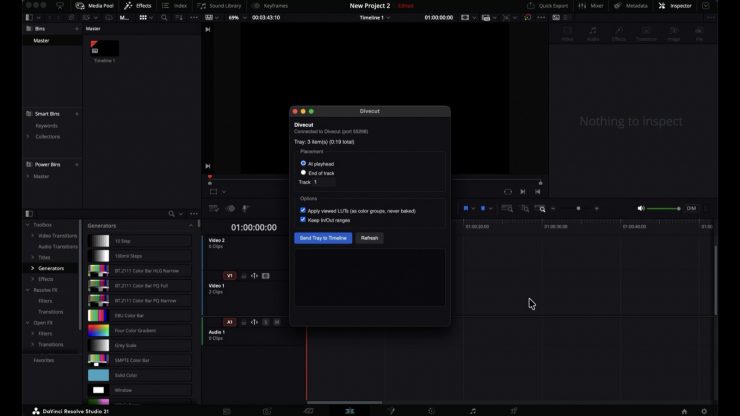Select Keywords under Smart Bins
This screenshot has width=740, height=416.
47,126
